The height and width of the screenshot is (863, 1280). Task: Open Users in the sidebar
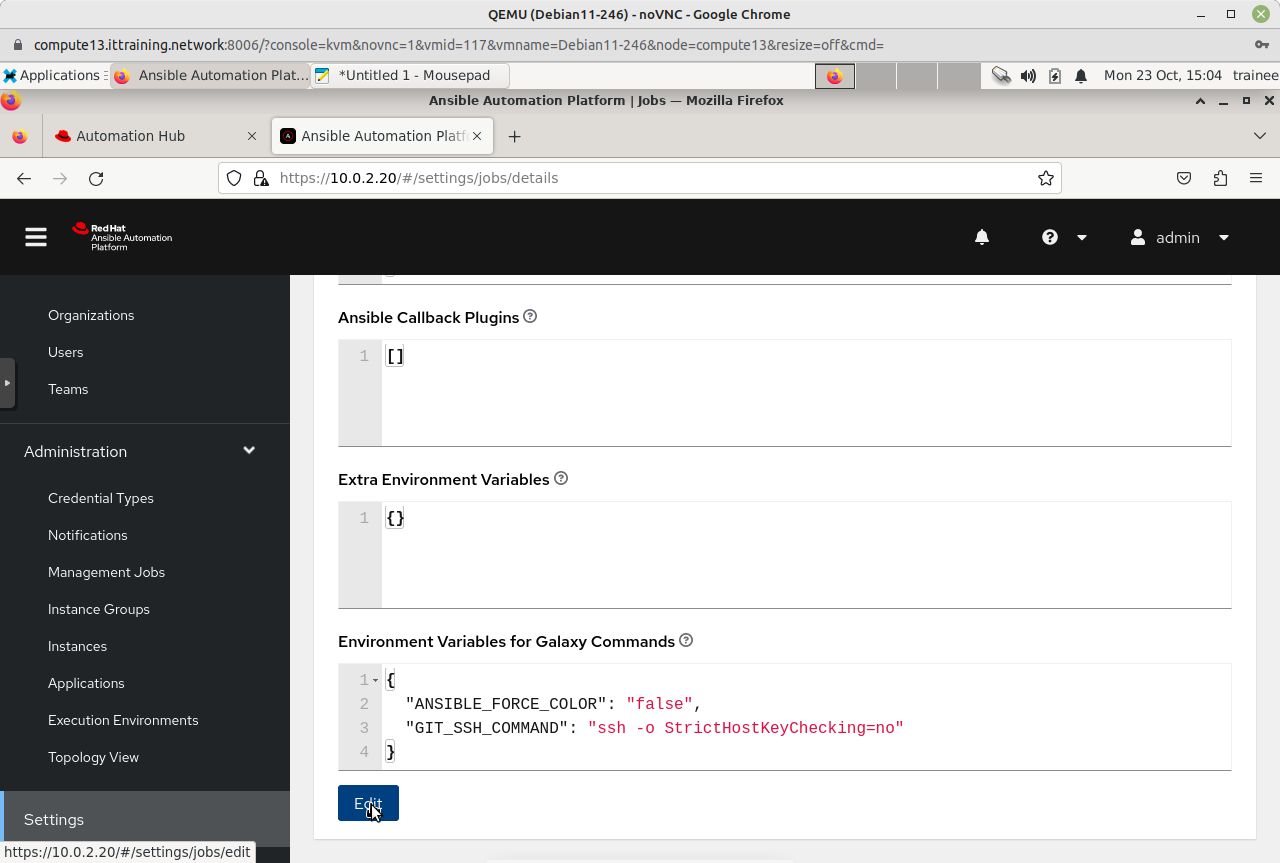(x=66, y=352)
